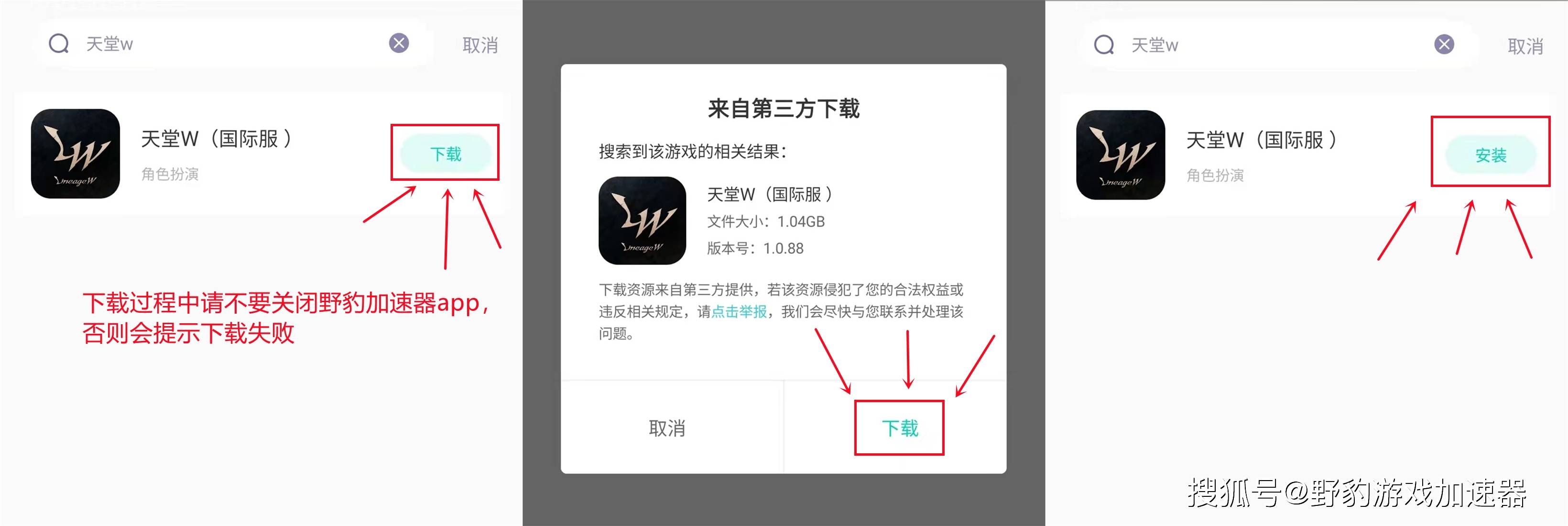Click the dialog title 来自第三方下载
This screenshot has width=1568, height=526.
pos(784,109)
